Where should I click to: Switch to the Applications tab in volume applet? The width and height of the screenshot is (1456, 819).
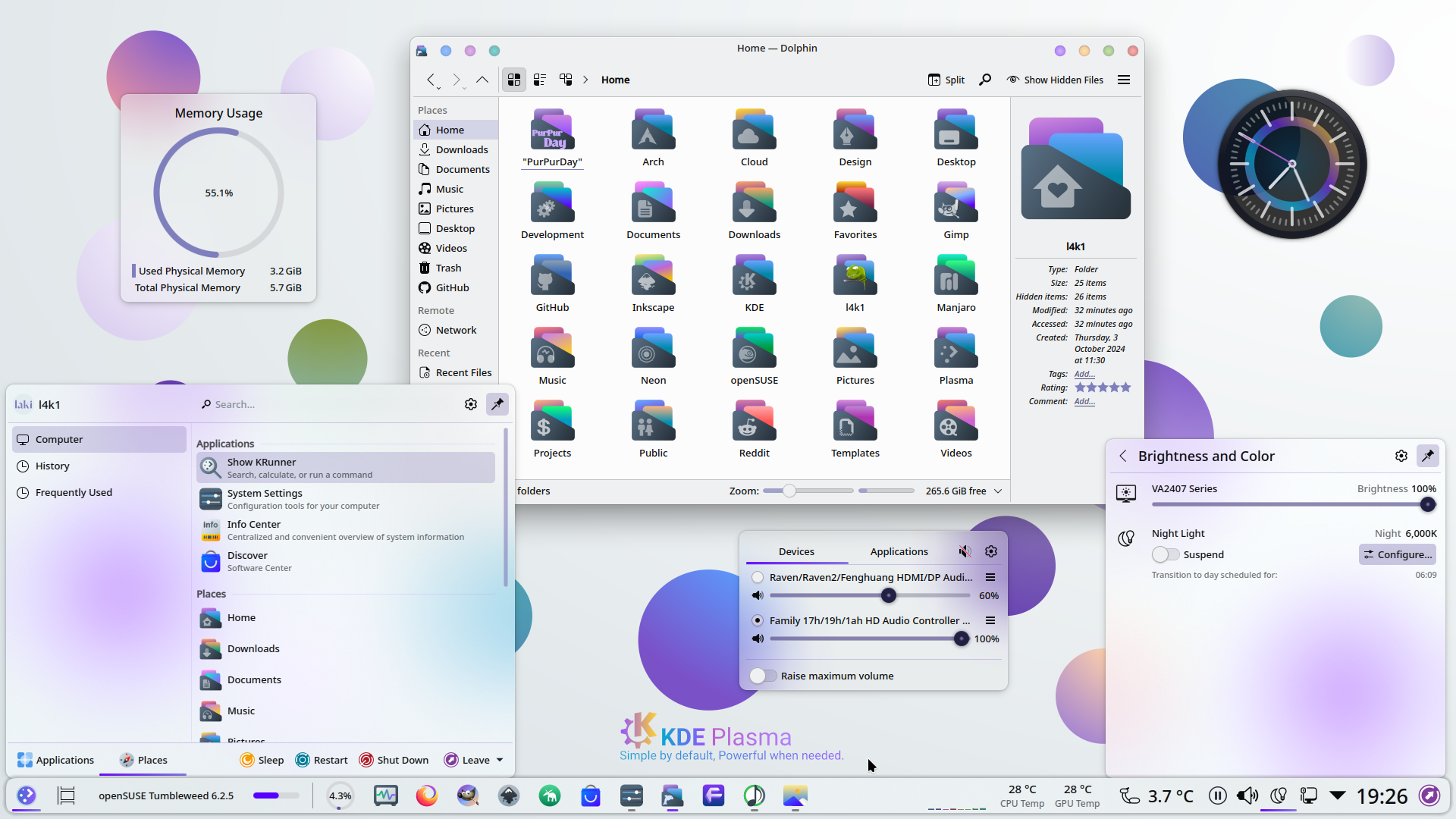899,551
